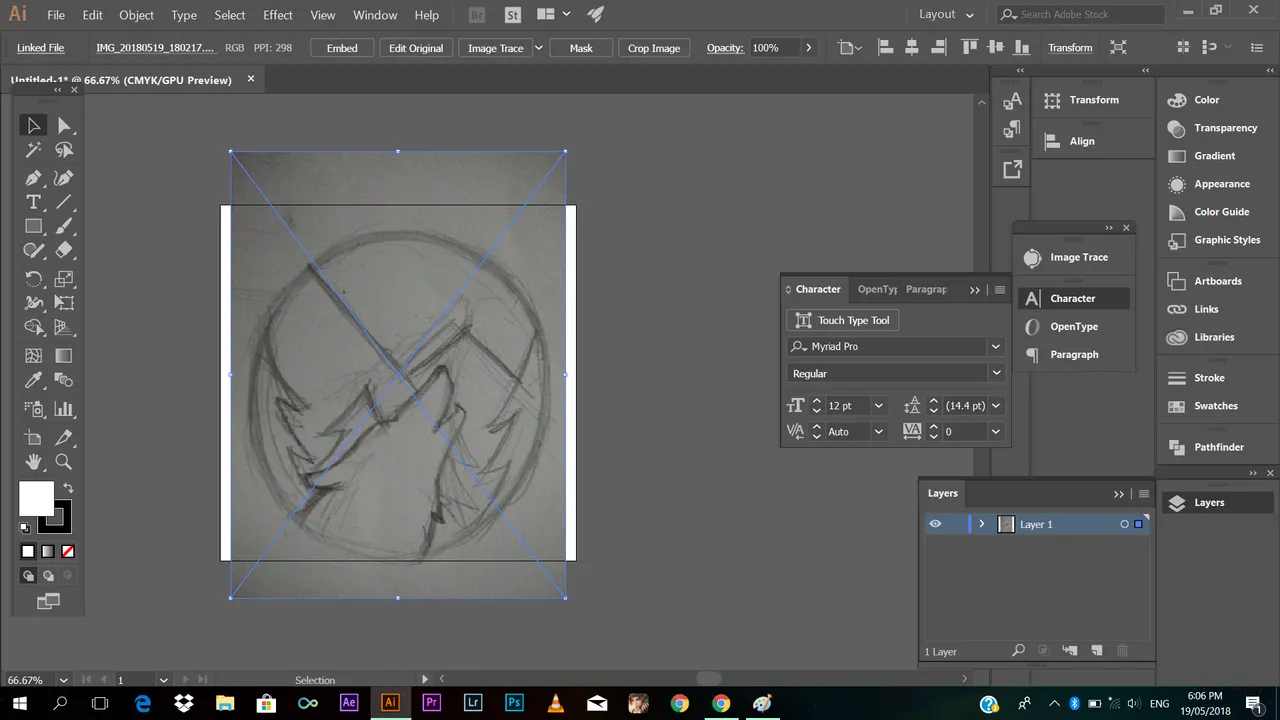Click the white Fill color swatch
This screenshot has height=720, width=1280.
[x=36, y=498]
